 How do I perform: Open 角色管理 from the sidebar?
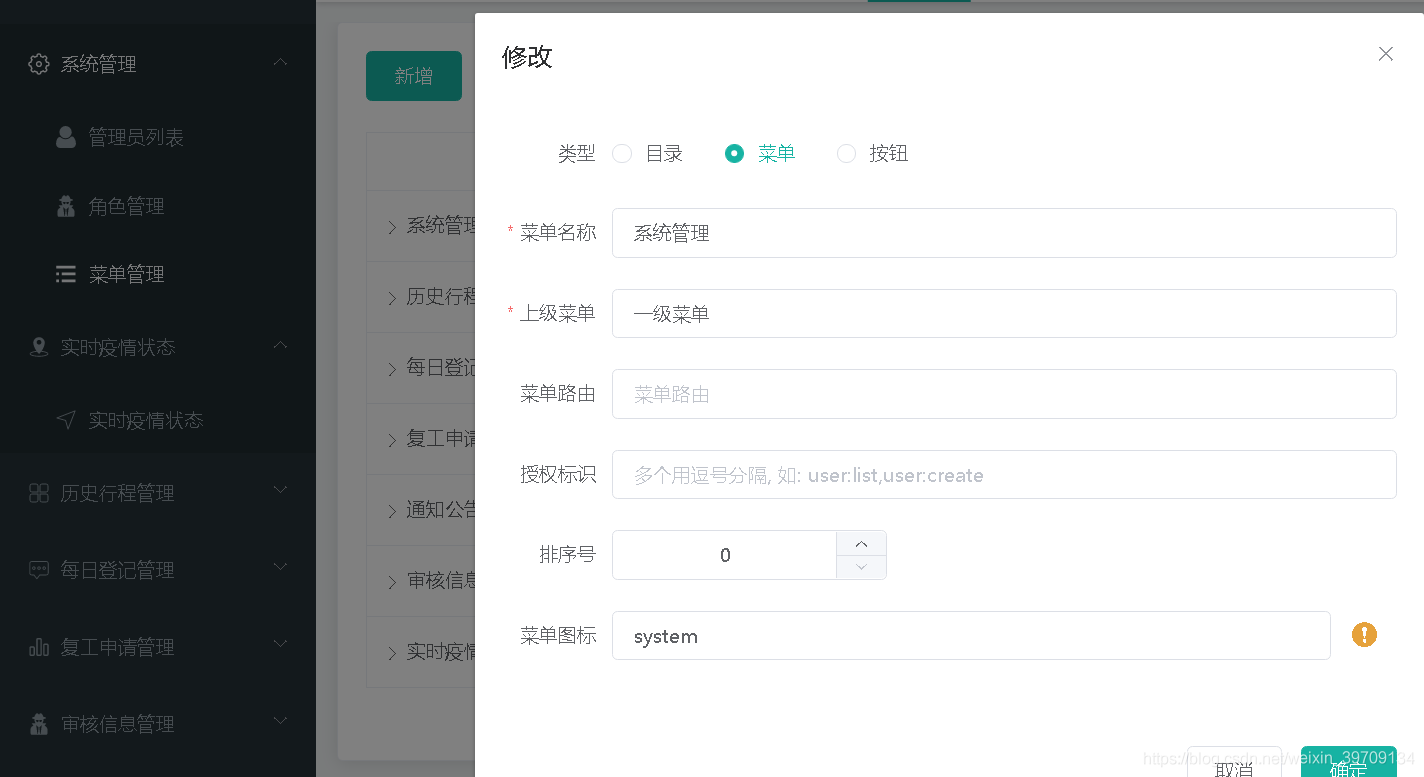(126, 206)
